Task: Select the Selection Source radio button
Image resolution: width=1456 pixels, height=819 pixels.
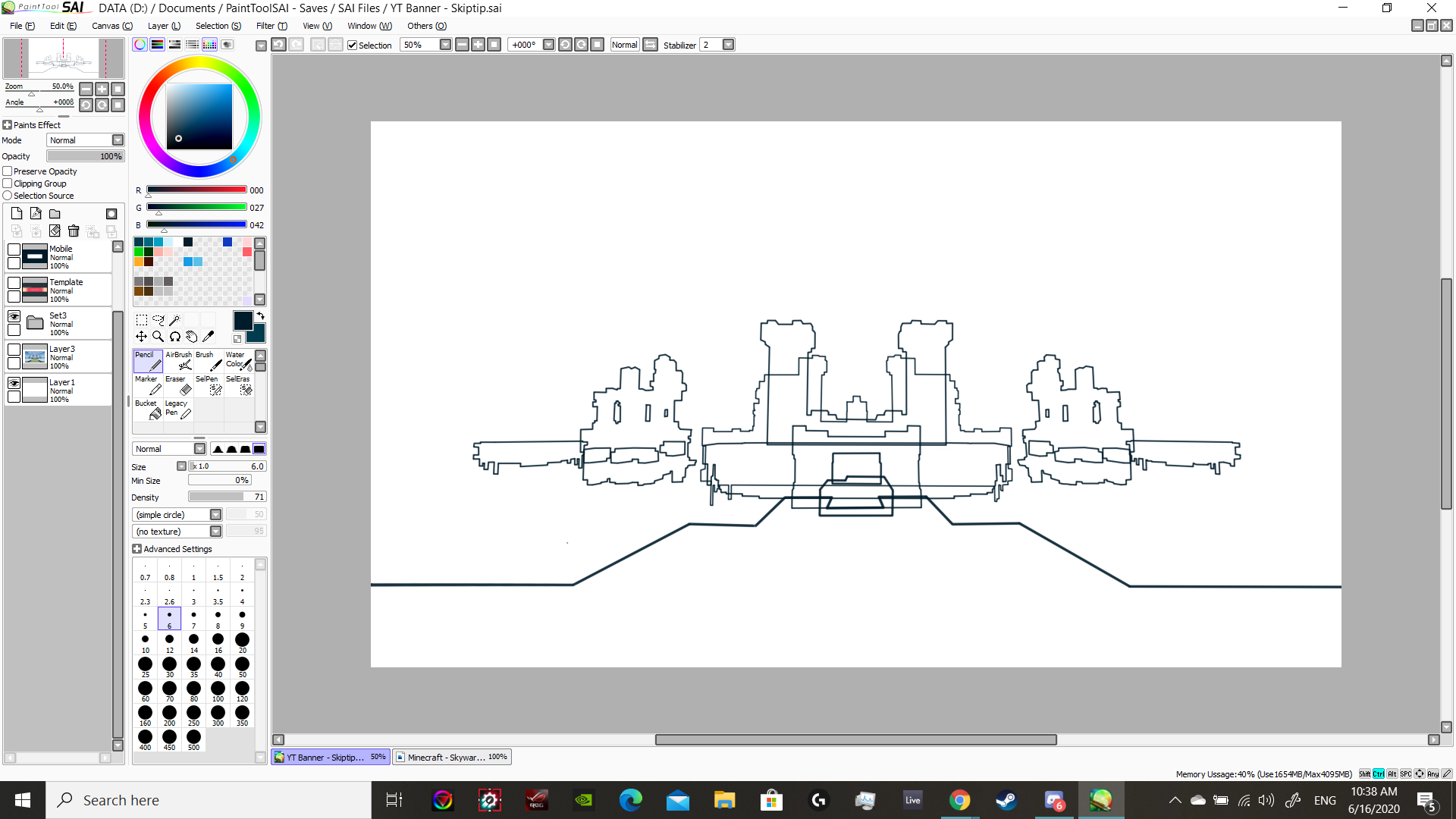Action: [8, 196]
